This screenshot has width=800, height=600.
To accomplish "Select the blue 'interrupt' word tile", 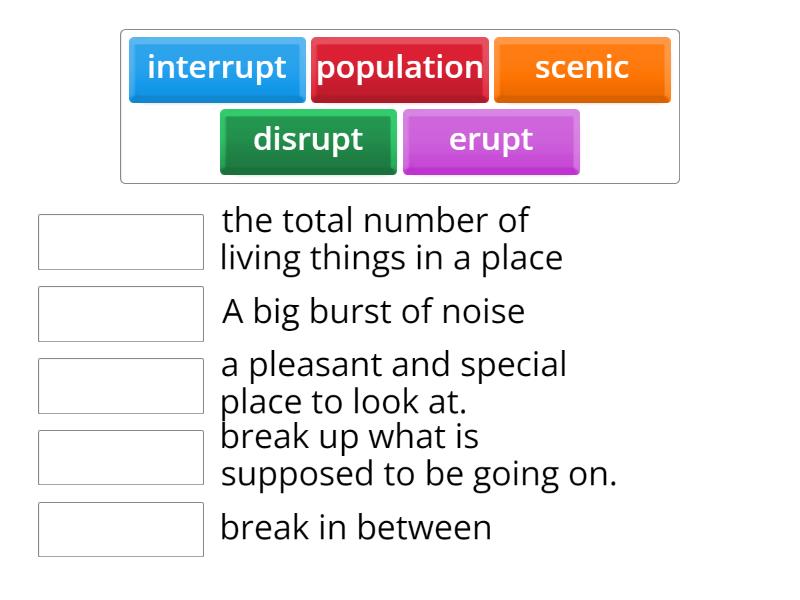I will pos(217,69).
